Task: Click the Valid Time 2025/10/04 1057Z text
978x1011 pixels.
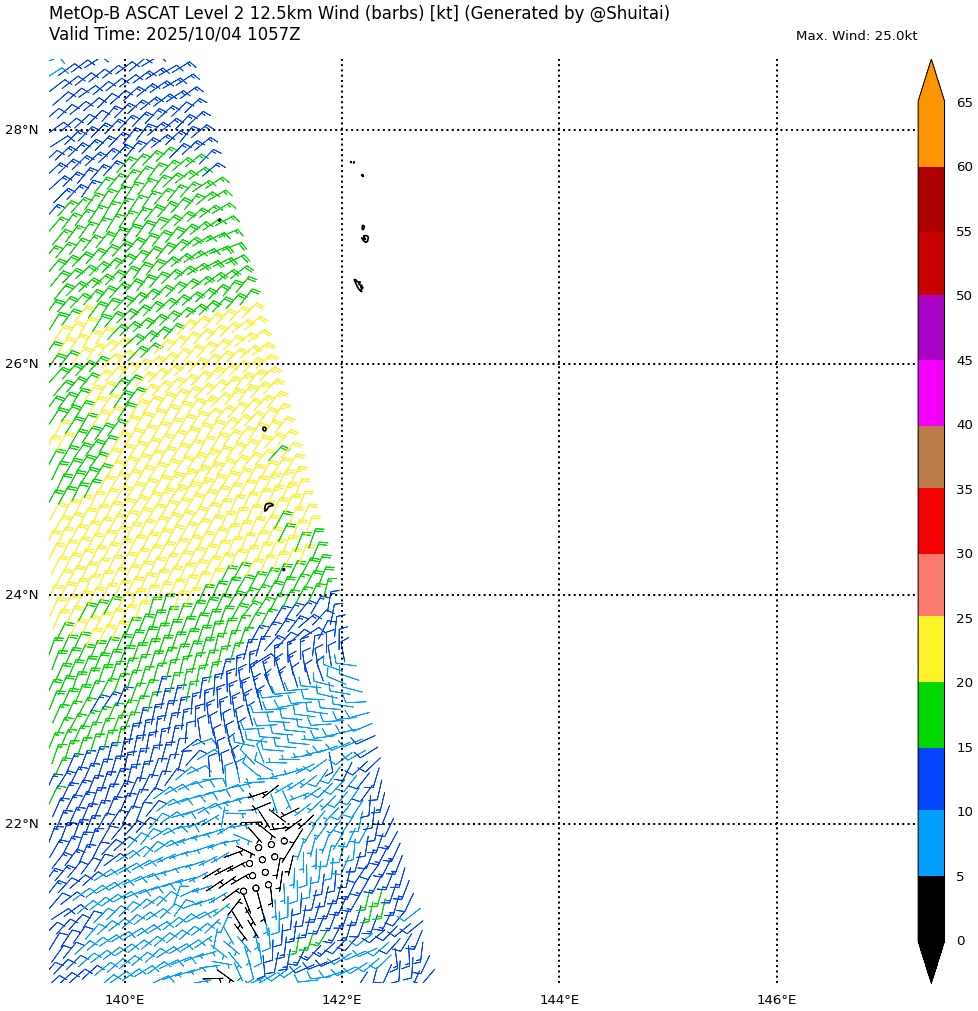Action: coord(174,35)
